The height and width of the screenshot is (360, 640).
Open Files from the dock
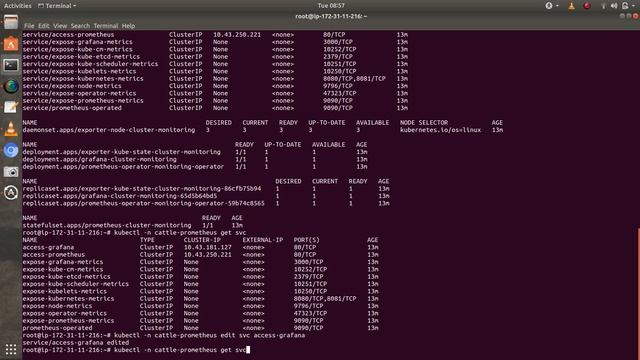pos(11,22)
